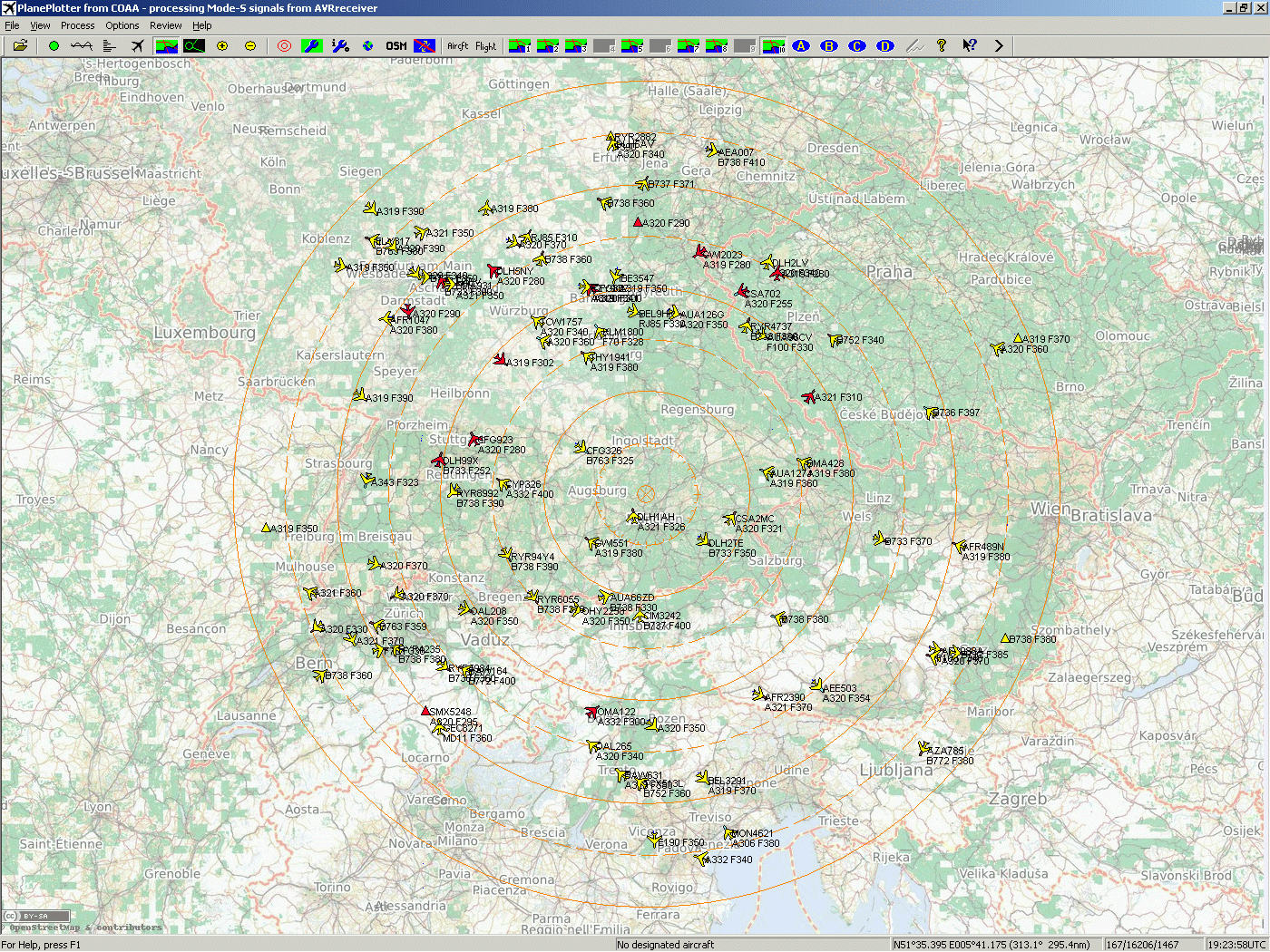This screenshot has width=1270, height=952.
Task: Select aircraft label CSA2MC on the map
Action: [755, 520]
